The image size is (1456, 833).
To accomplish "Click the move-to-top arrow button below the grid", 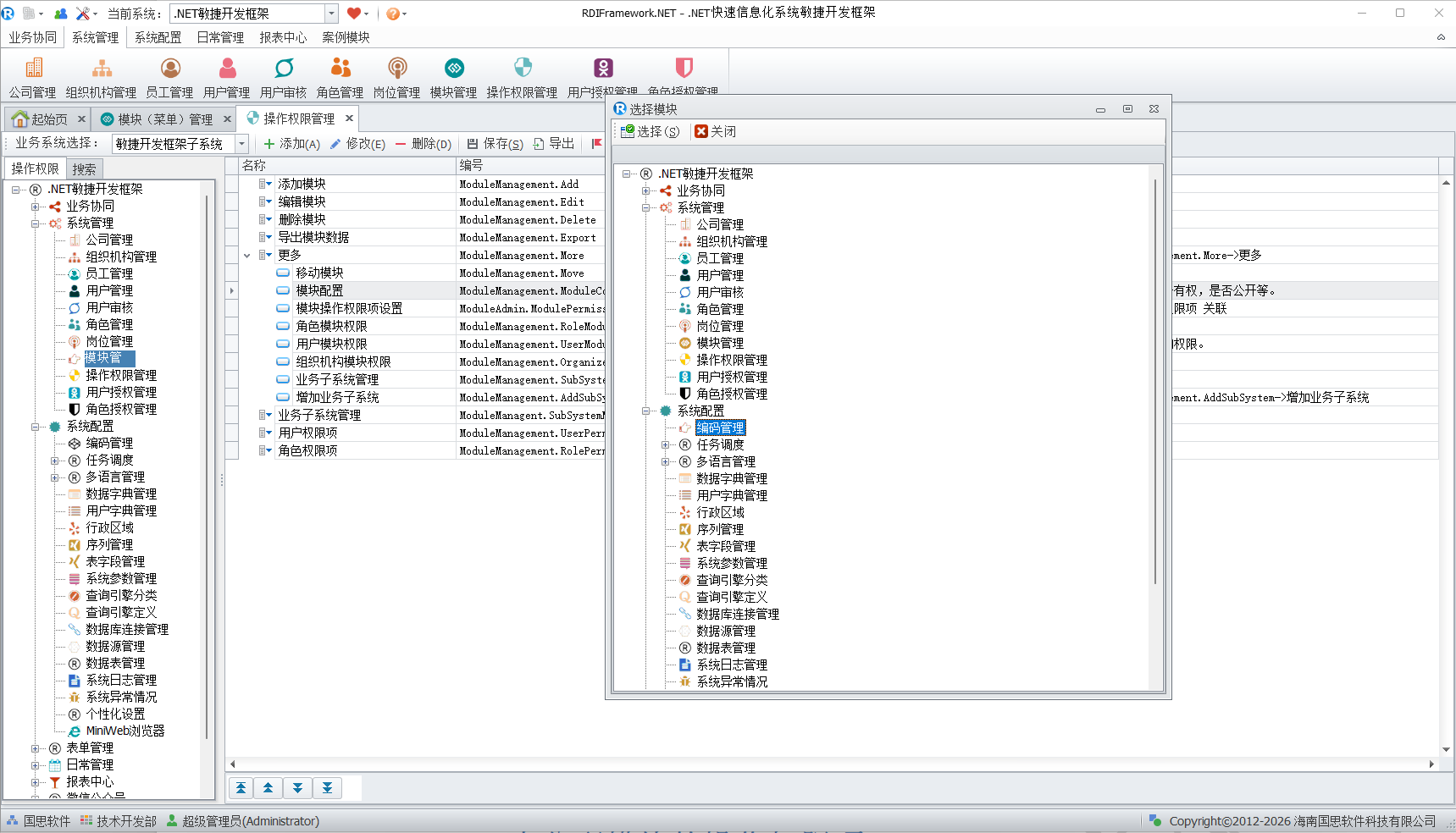I will point(241,788).
